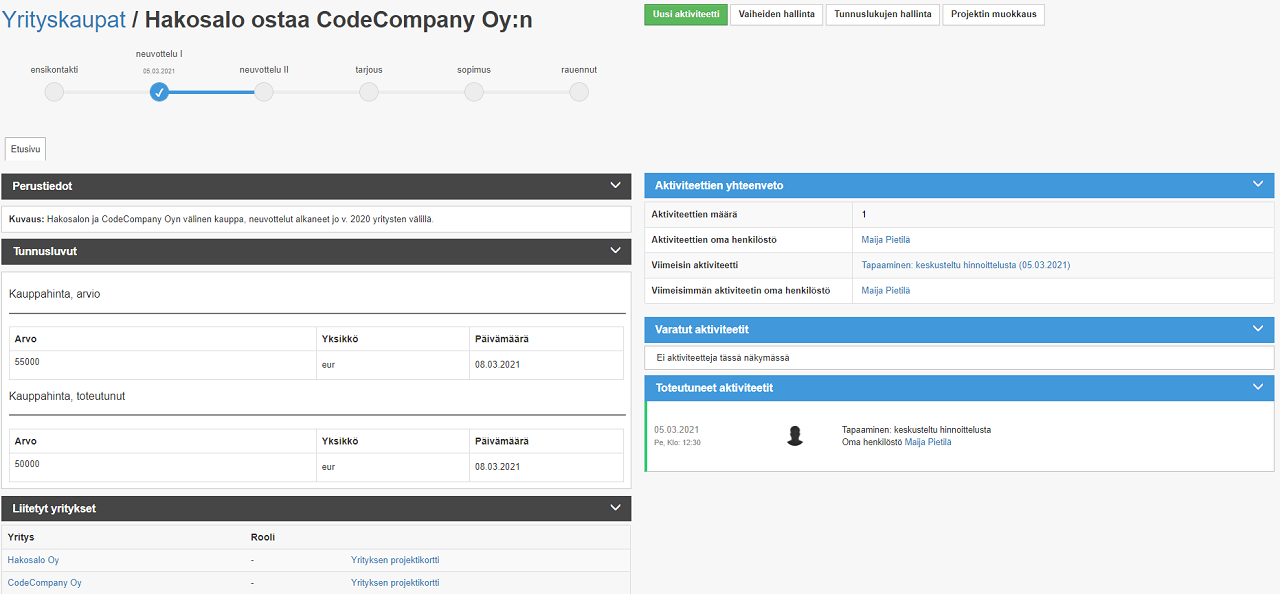Open Yrityksen projektikortti for CodeCompany Oy

395,582
